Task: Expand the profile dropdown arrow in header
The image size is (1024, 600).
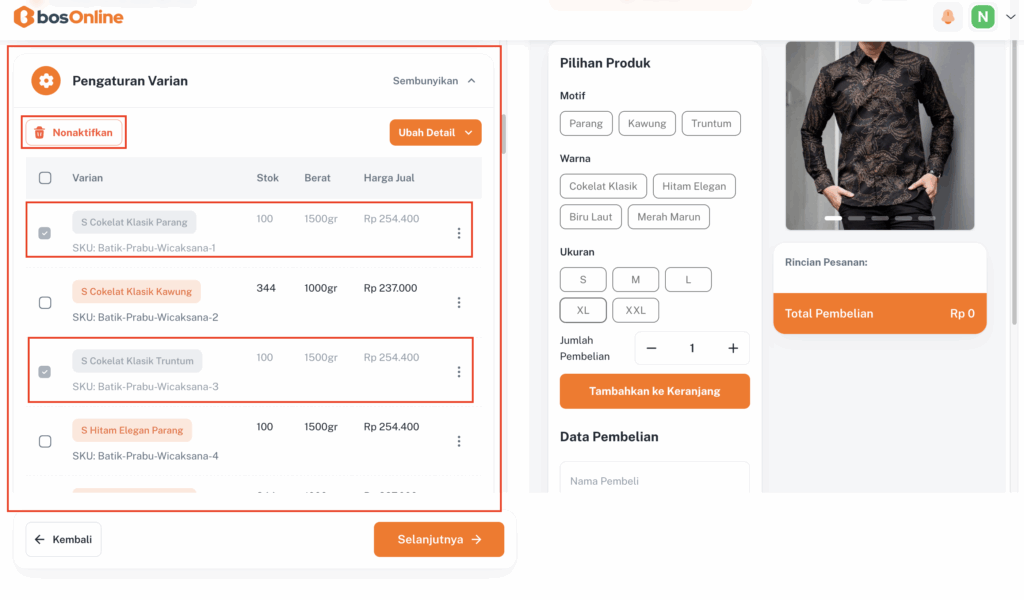Action: pos(1010,17)
